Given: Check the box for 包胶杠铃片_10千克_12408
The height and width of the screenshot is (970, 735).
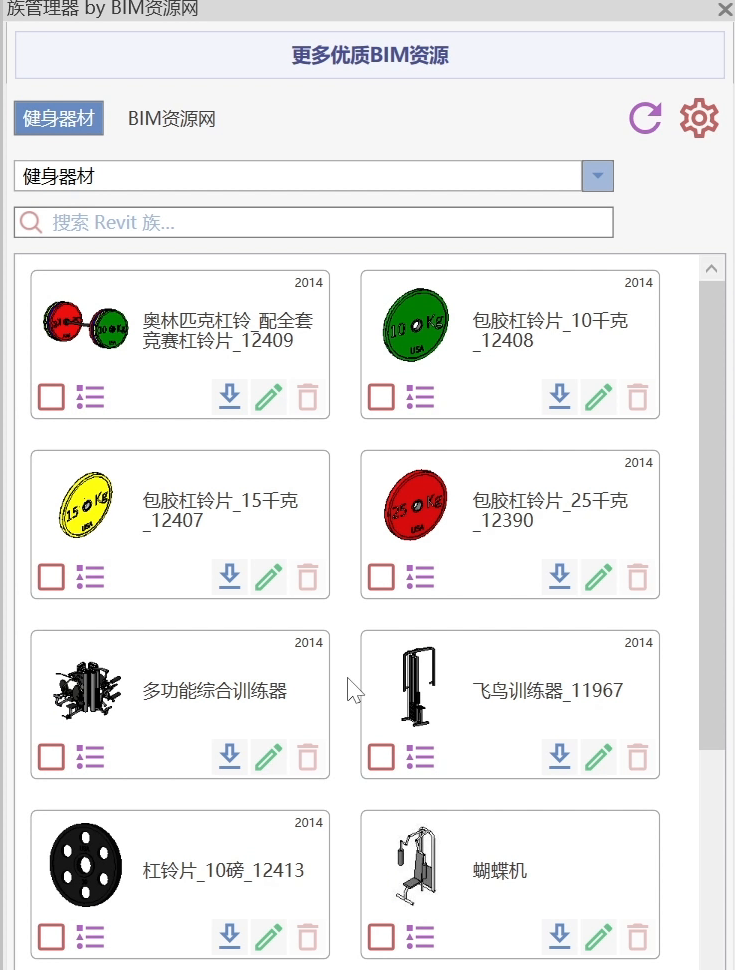Looking at the screenshot, I should (x=381, y=397).
